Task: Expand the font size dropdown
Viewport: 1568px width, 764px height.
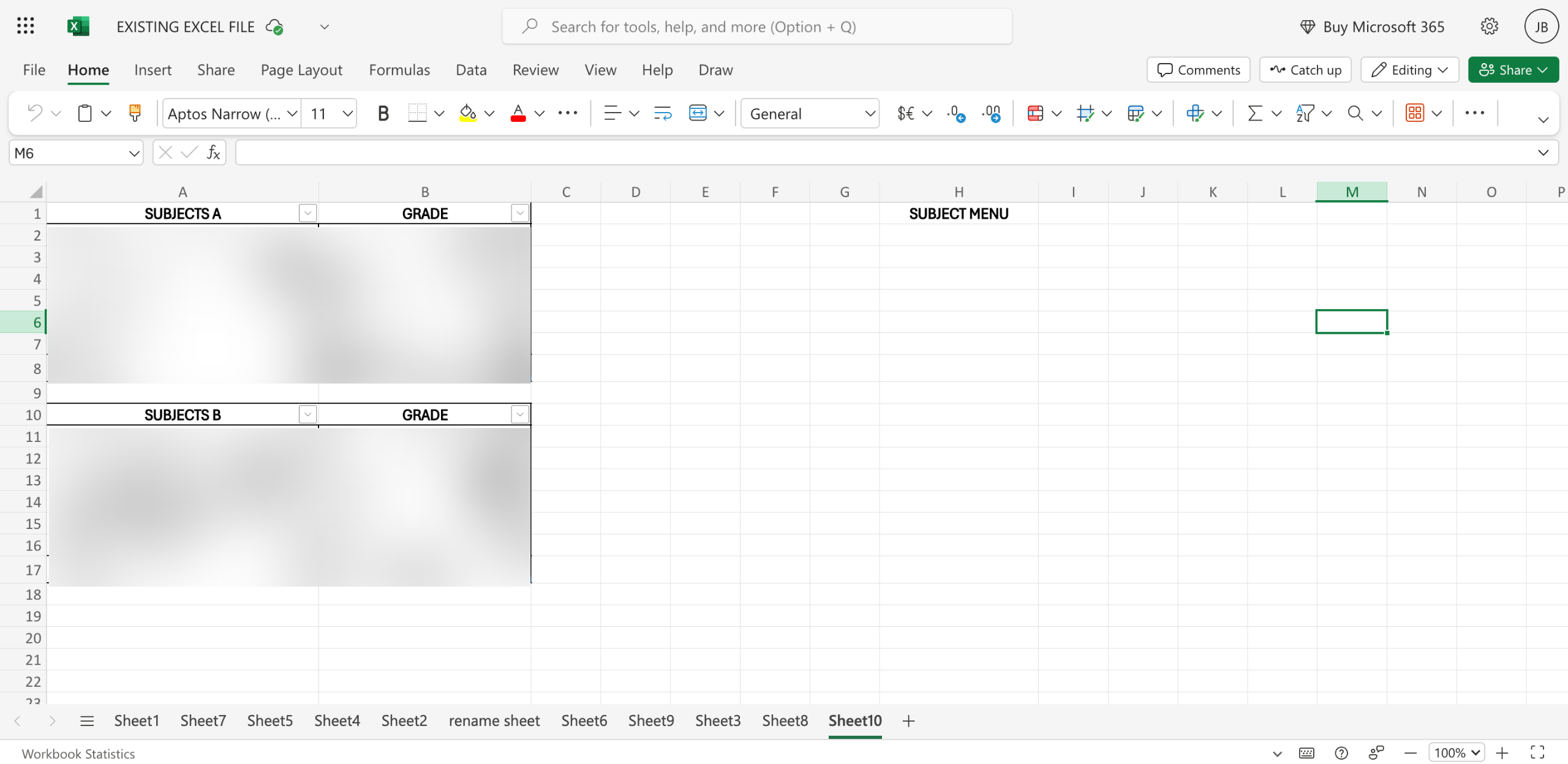Action: pyautogui.click(x=347, y=113)
